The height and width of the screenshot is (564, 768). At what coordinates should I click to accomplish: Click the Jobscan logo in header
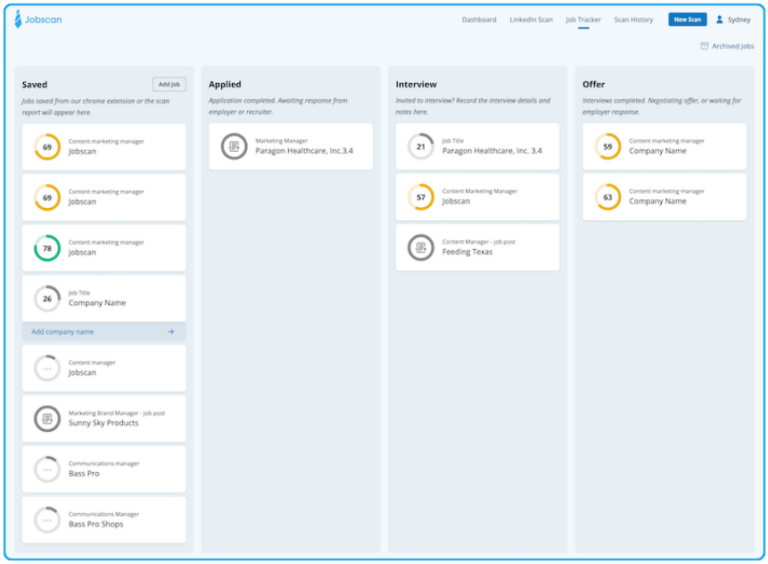38,19
